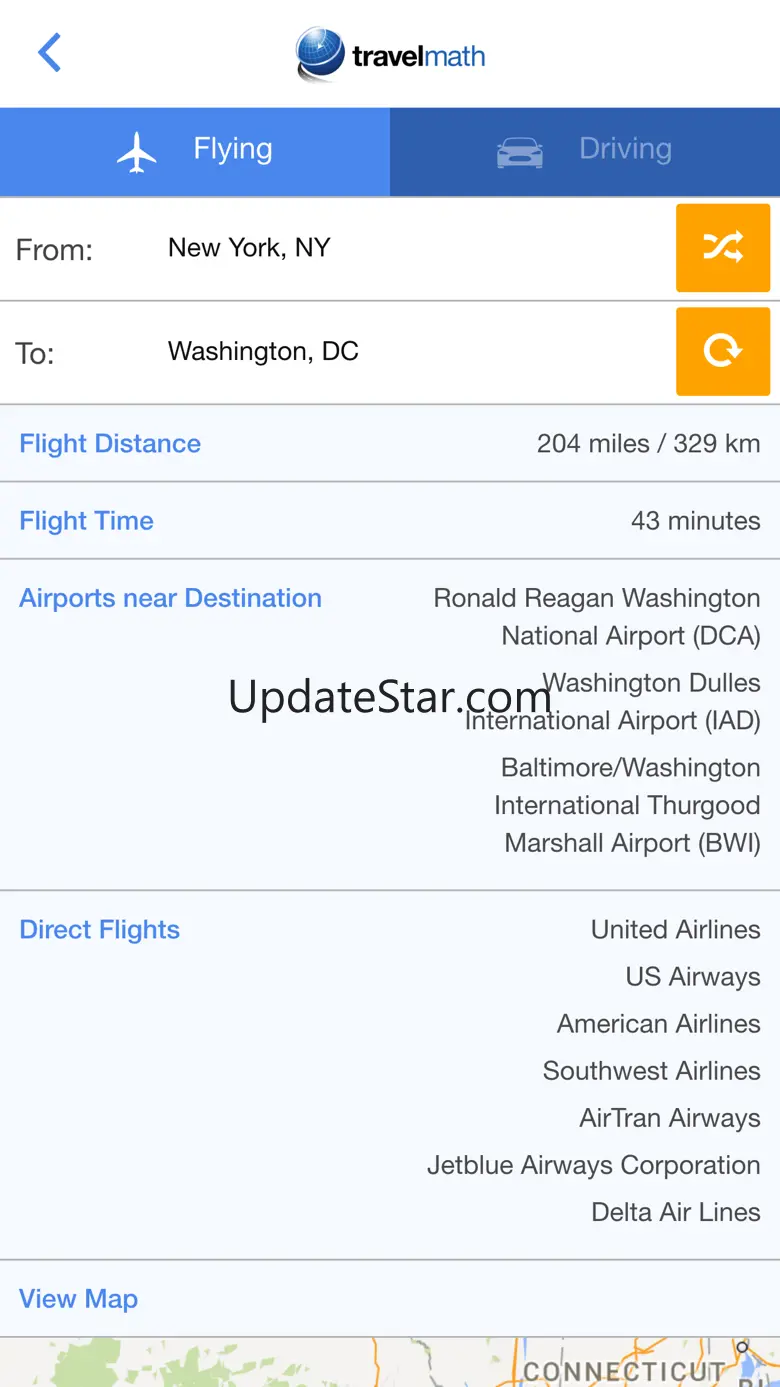
Task: Tap the orange shuffle swap icon
Action: (723, 248)
